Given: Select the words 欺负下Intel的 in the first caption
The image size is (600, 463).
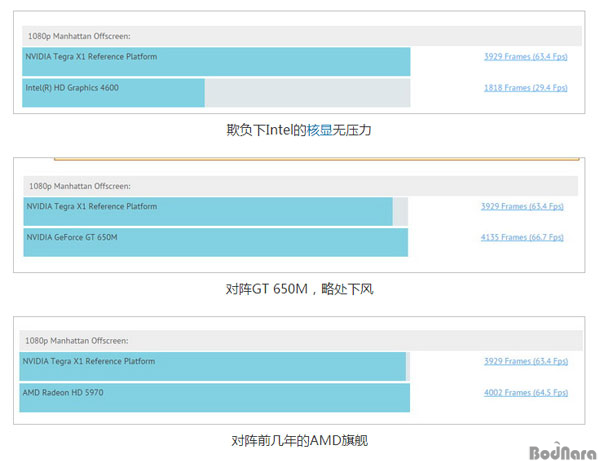Looking at the screenshot, I should click(266, 130).
